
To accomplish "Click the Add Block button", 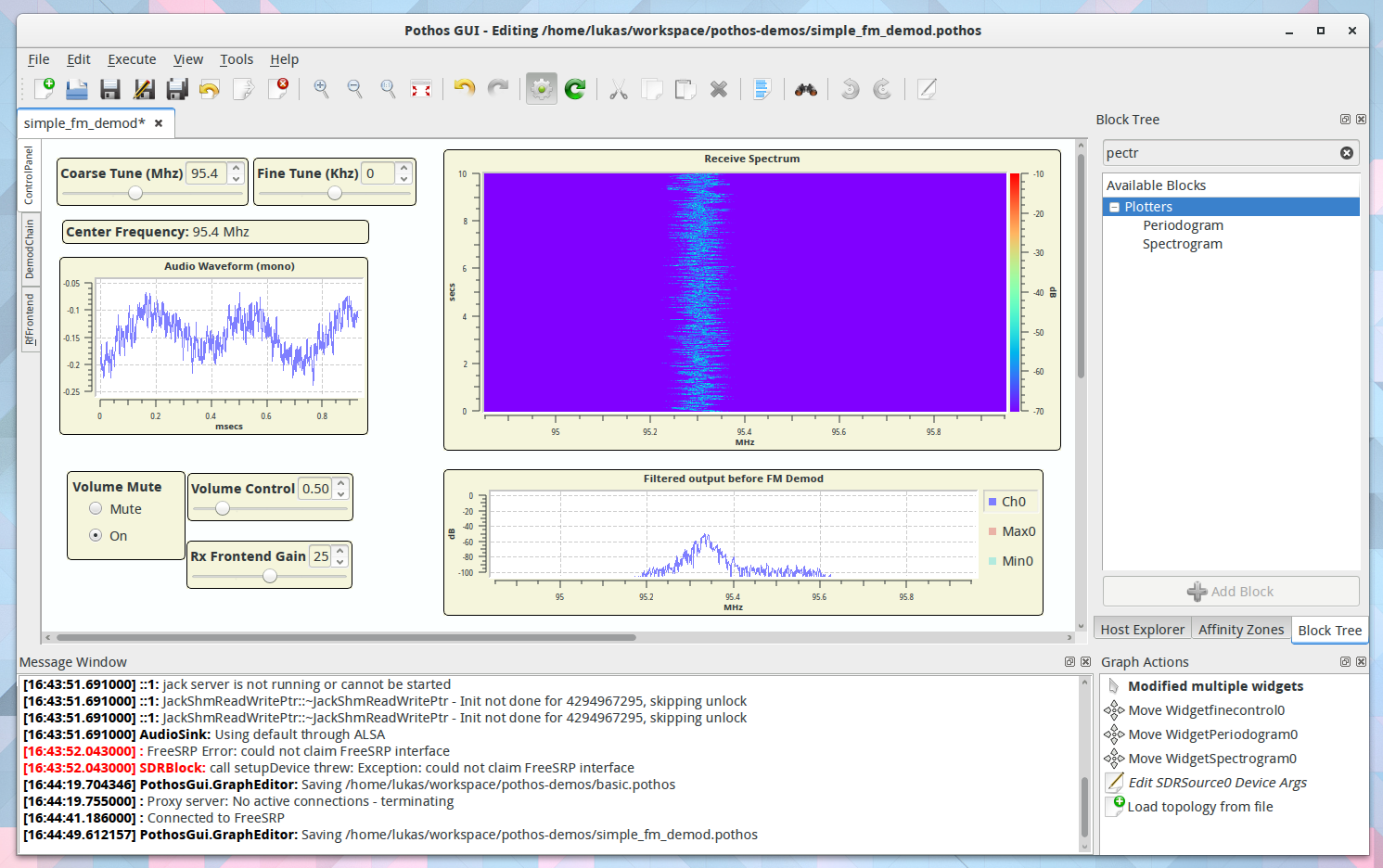I will tap(1230, 591).
